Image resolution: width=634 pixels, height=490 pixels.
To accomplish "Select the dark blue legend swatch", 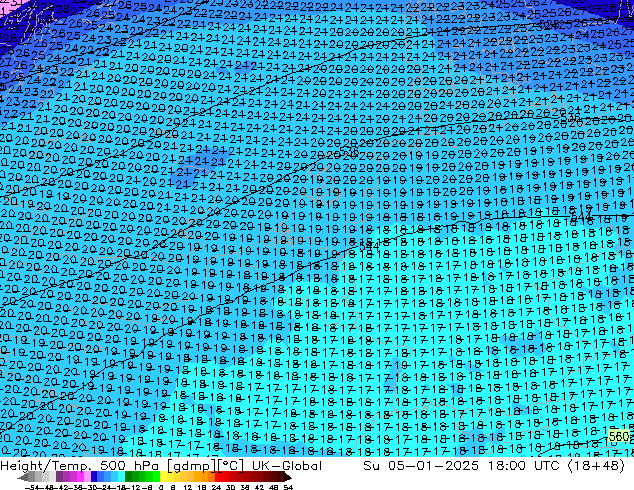I will click(94, 476).
